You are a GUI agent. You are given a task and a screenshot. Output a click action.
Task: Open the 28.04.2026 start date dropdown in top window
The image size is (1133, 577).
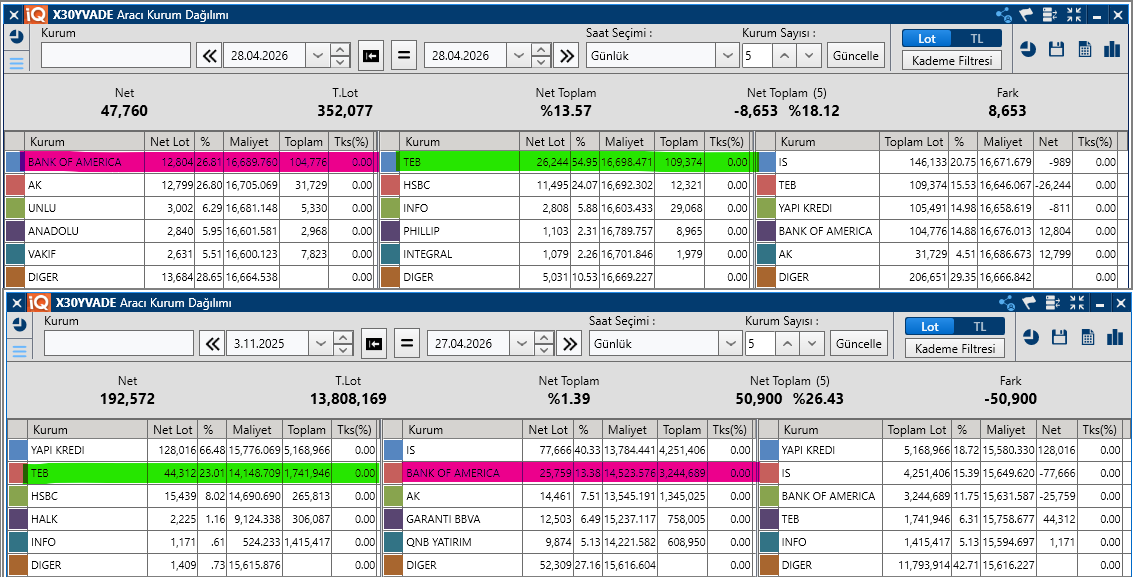click(x=316, y=56)
